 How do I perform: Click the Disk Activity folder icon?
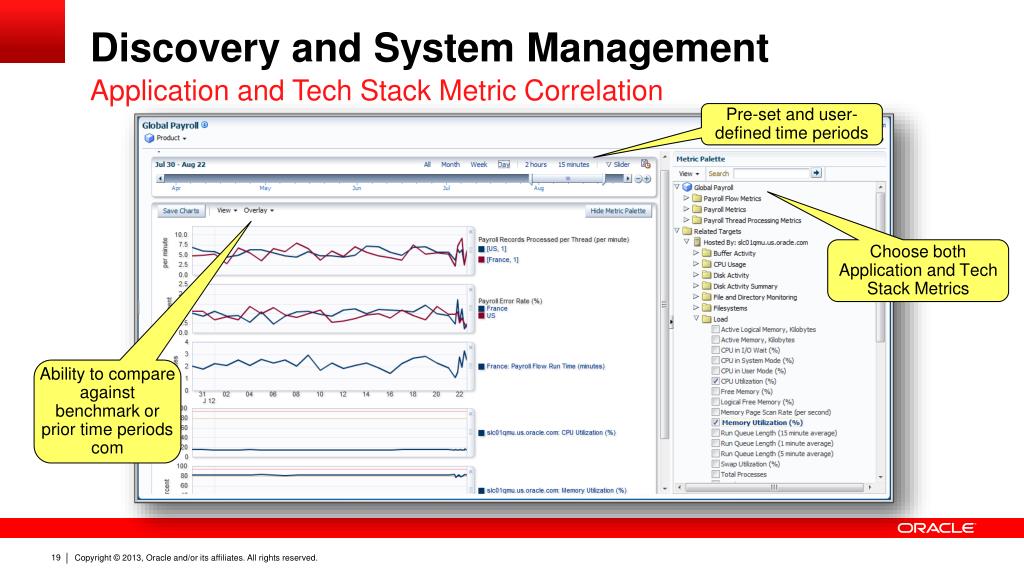(x=707, y=276)
